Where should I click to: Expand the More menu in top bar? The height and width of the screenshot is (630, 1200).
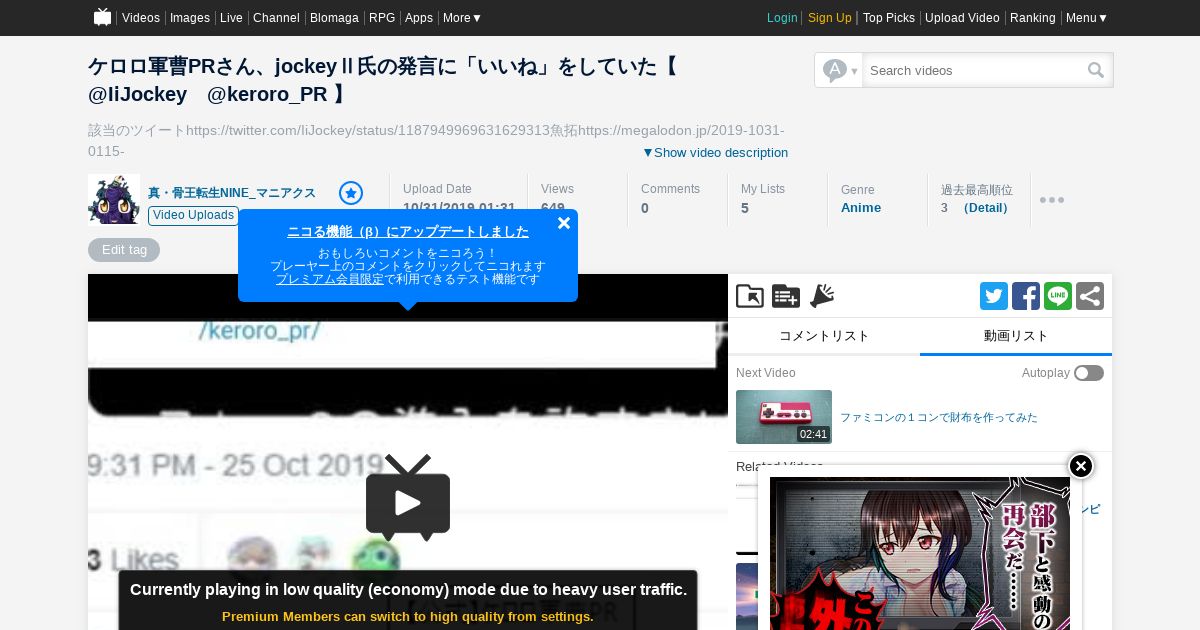463,18
